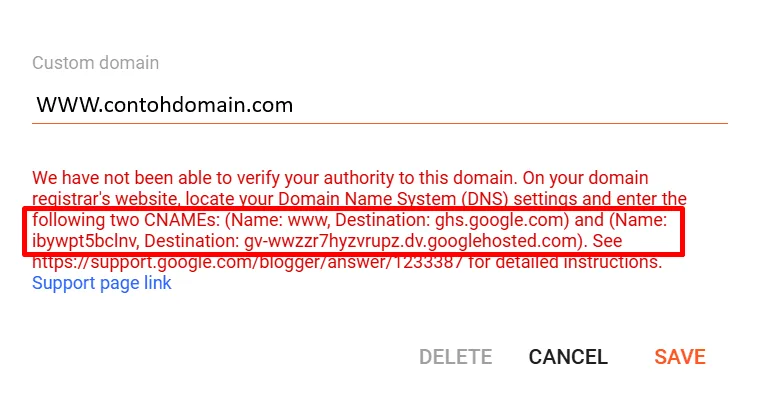Click the ibywpt5bclnv CNAME name text

coord(74,241)
